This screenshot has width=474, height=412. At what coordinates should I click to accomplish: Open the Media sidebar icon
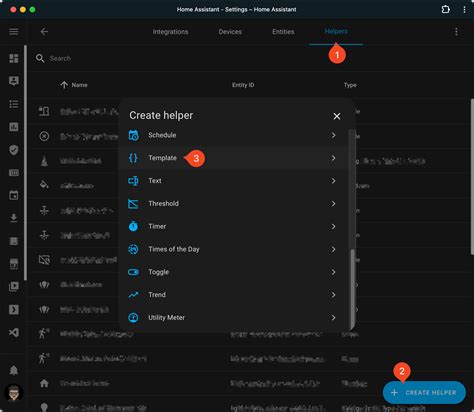tap(14, 287)
